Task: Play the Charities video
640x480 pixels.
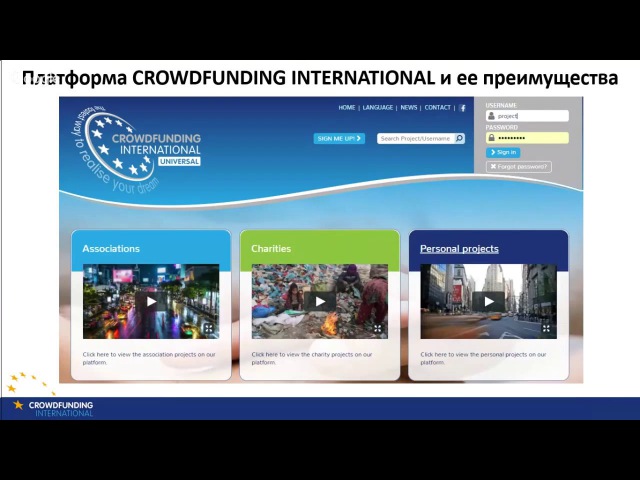Action: (x=320, y=301)
